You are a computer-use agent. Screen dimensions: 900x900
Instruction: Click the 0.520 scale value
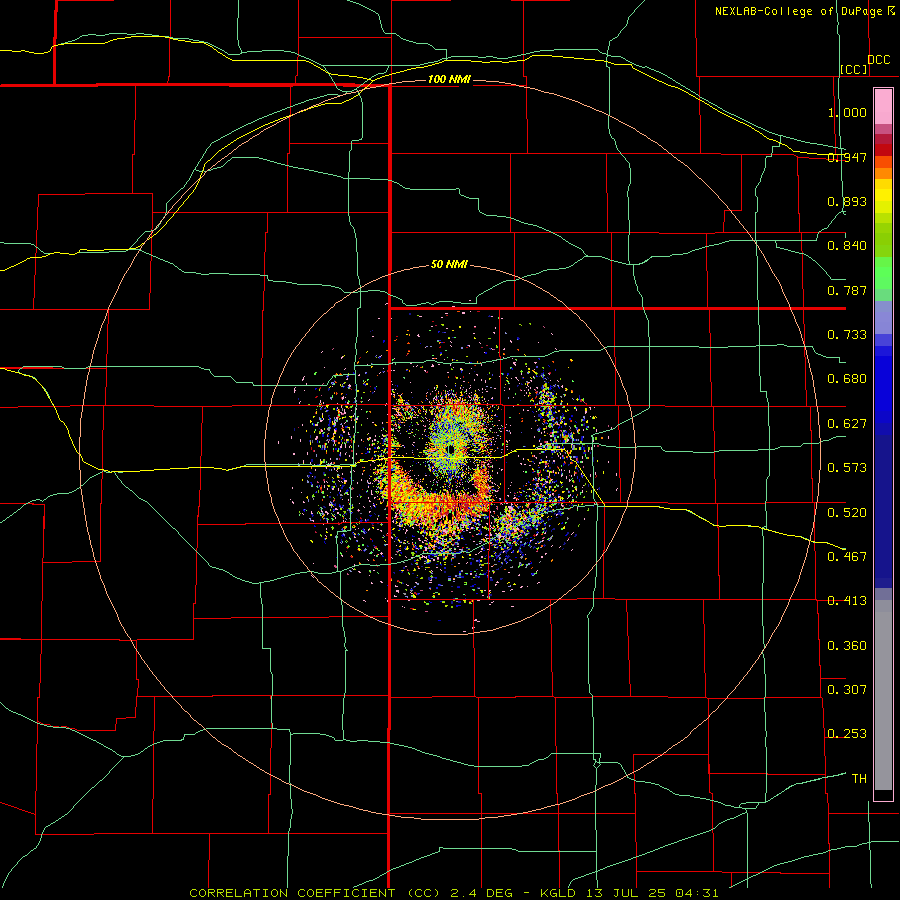[x=847, y=513]
